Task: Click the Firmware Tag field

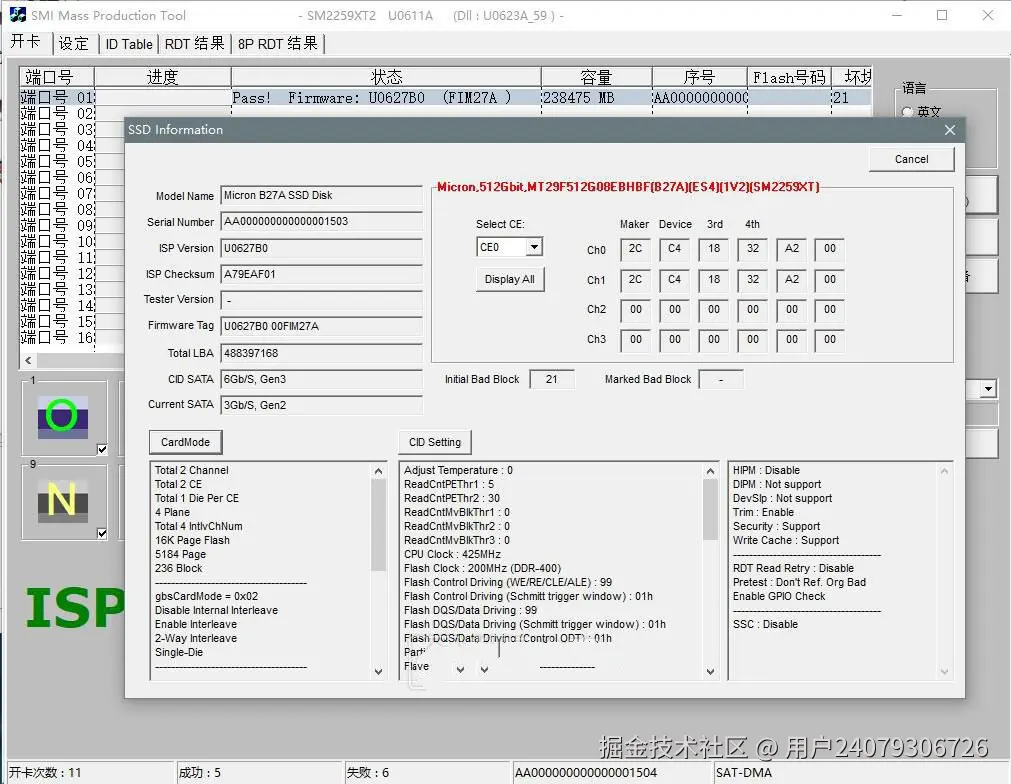Action: 321,326
